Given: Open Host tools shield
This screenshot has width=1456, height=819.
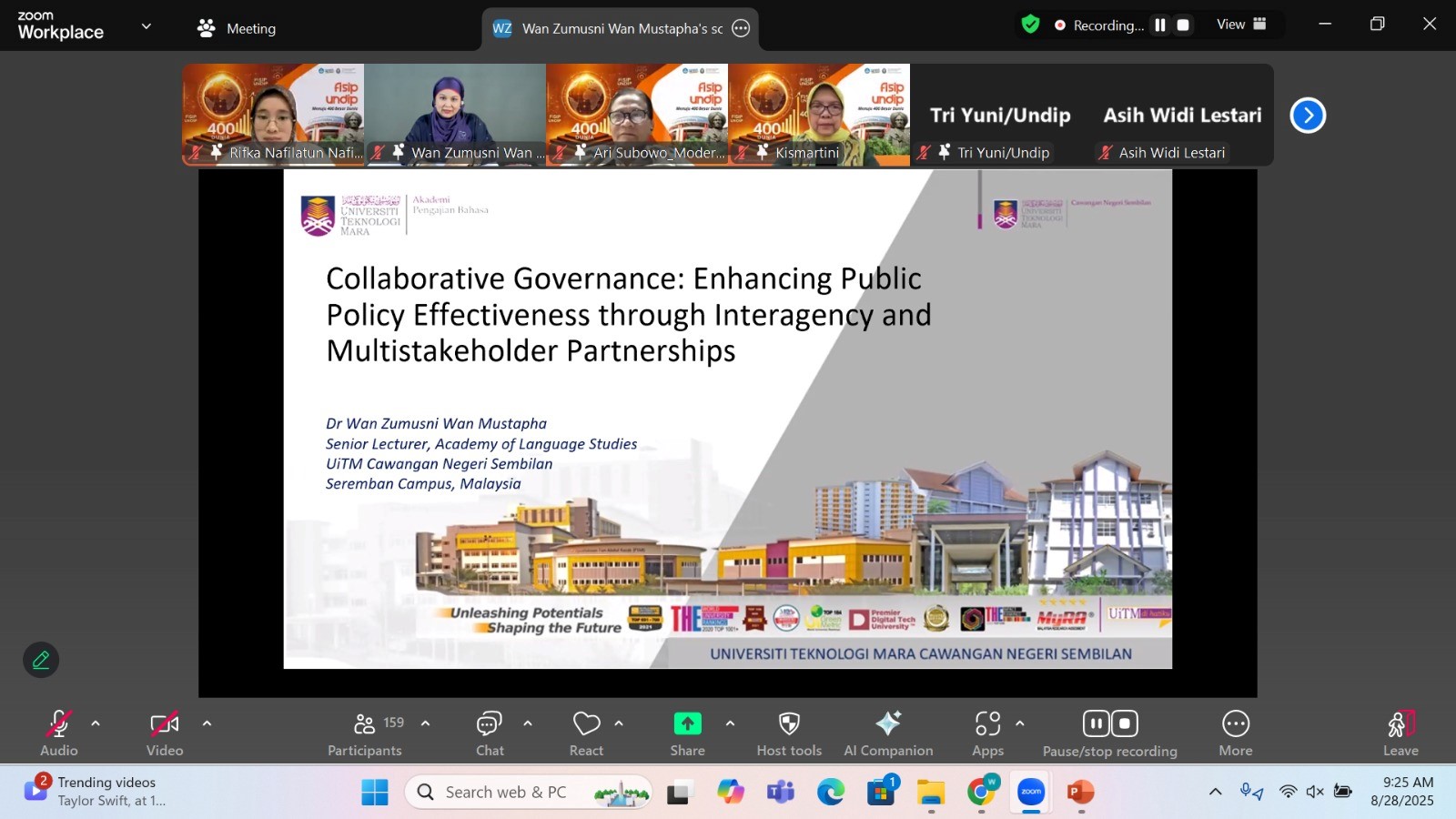Looking at the screenshot, I should click(x=789, y=725).
